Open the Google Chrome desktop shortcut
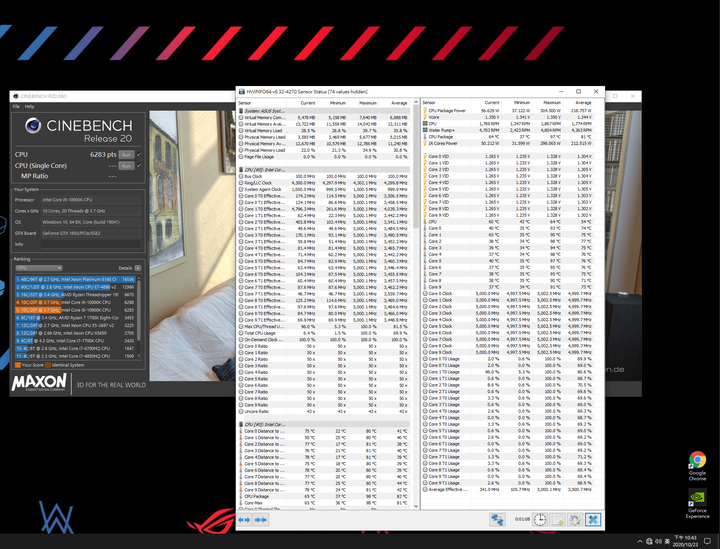 [697, 465]
